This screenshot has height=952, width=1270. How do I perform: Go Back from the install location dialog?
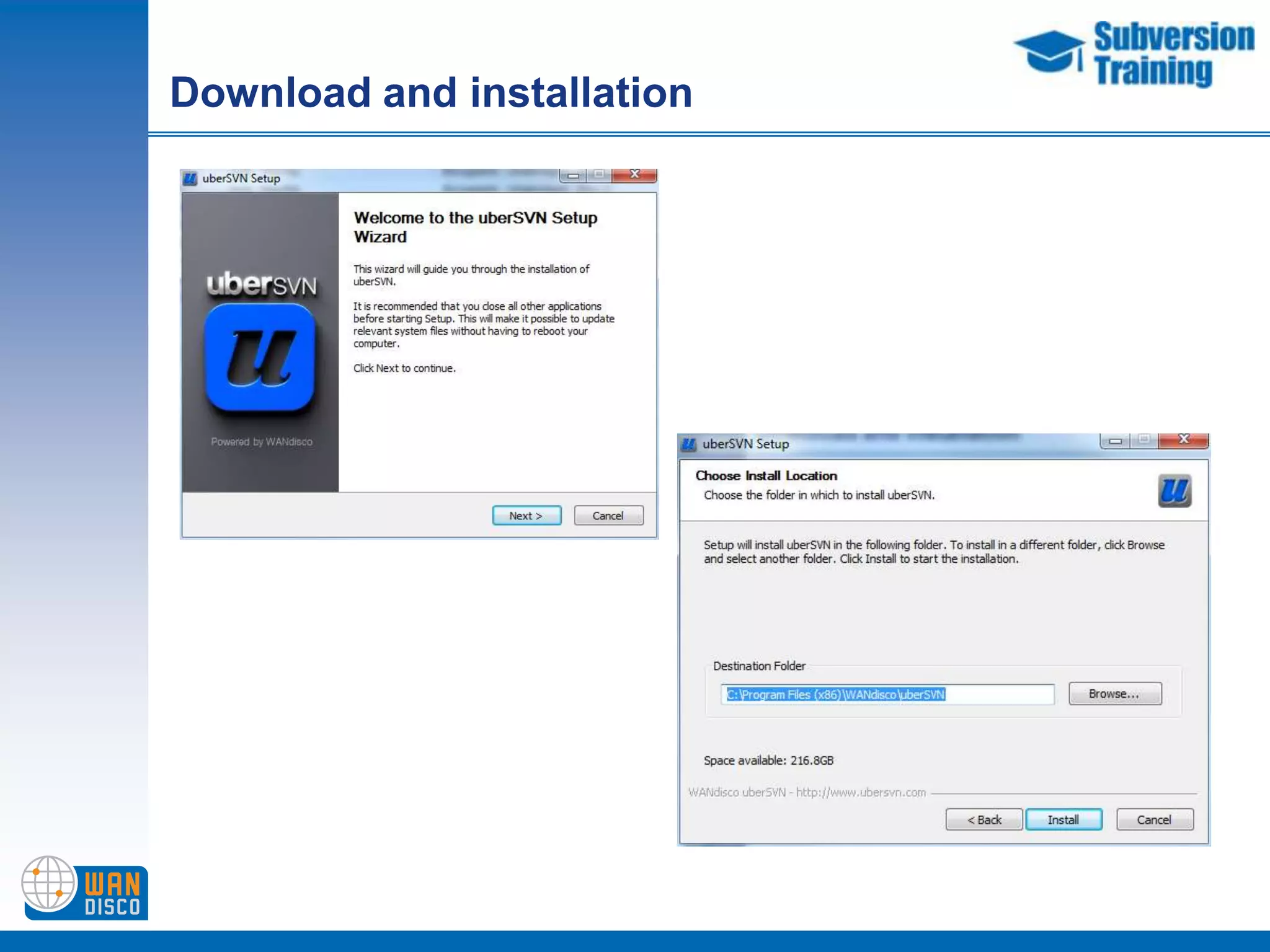tap(984, 820)
